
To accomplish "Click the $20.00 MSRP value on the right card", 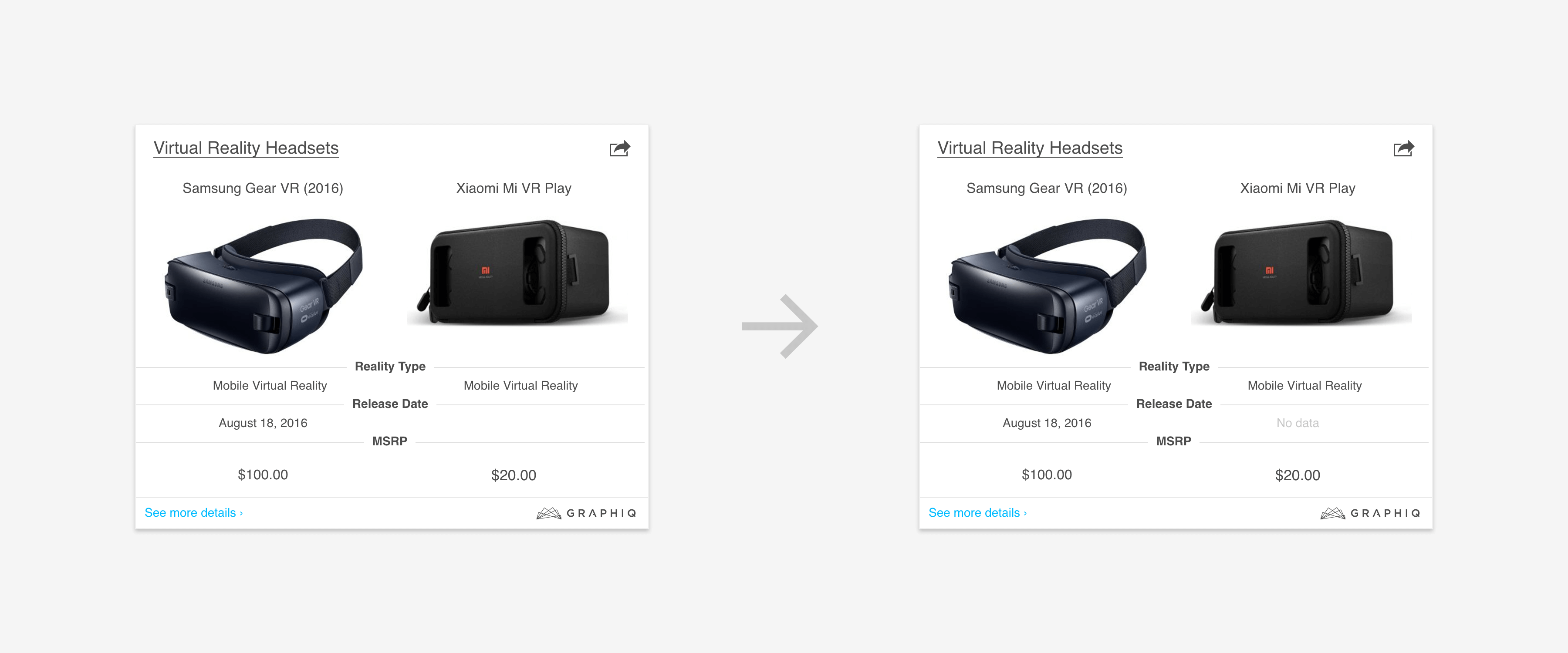I will tap(1298, 475).
